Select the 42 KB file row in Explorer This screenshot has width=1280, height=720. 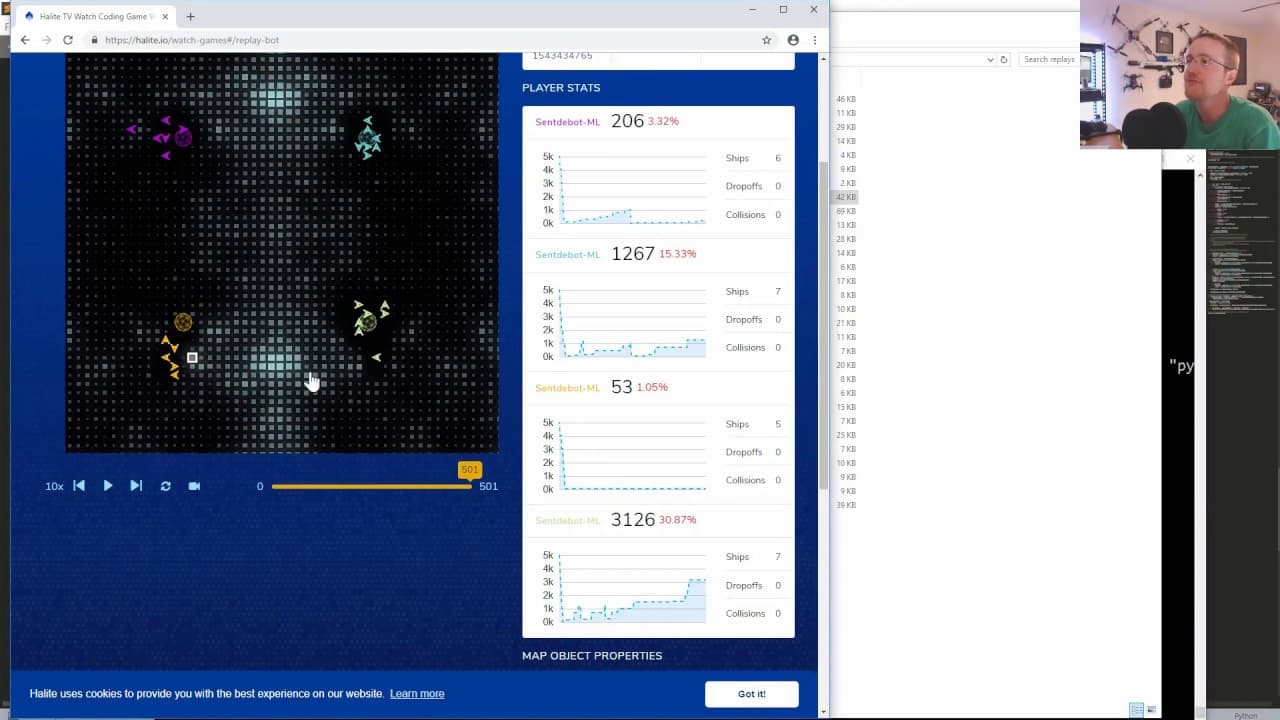click(x=846, y=197)
